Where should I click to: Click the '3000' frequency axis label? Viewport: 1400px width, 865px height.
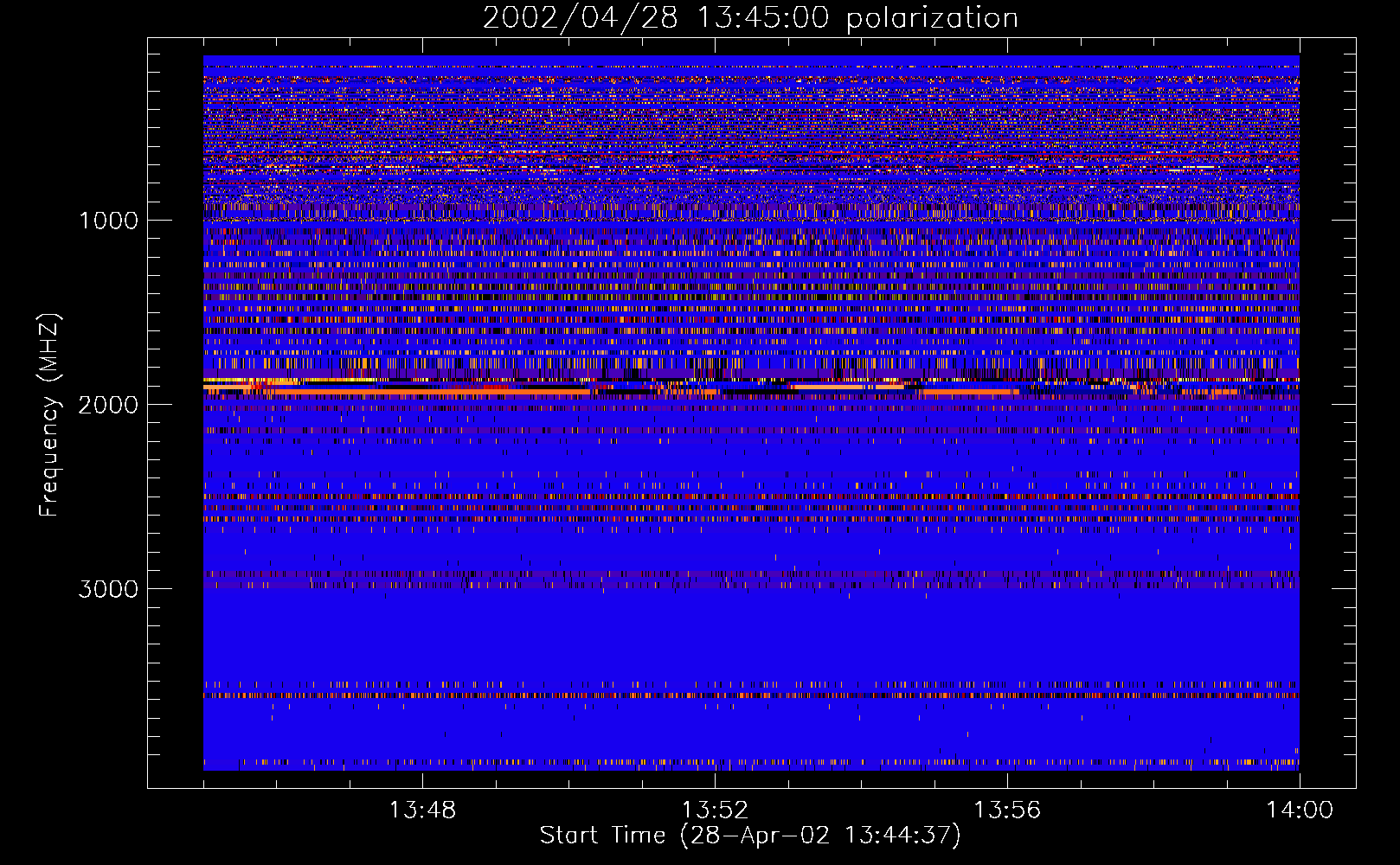coord(108,589)
